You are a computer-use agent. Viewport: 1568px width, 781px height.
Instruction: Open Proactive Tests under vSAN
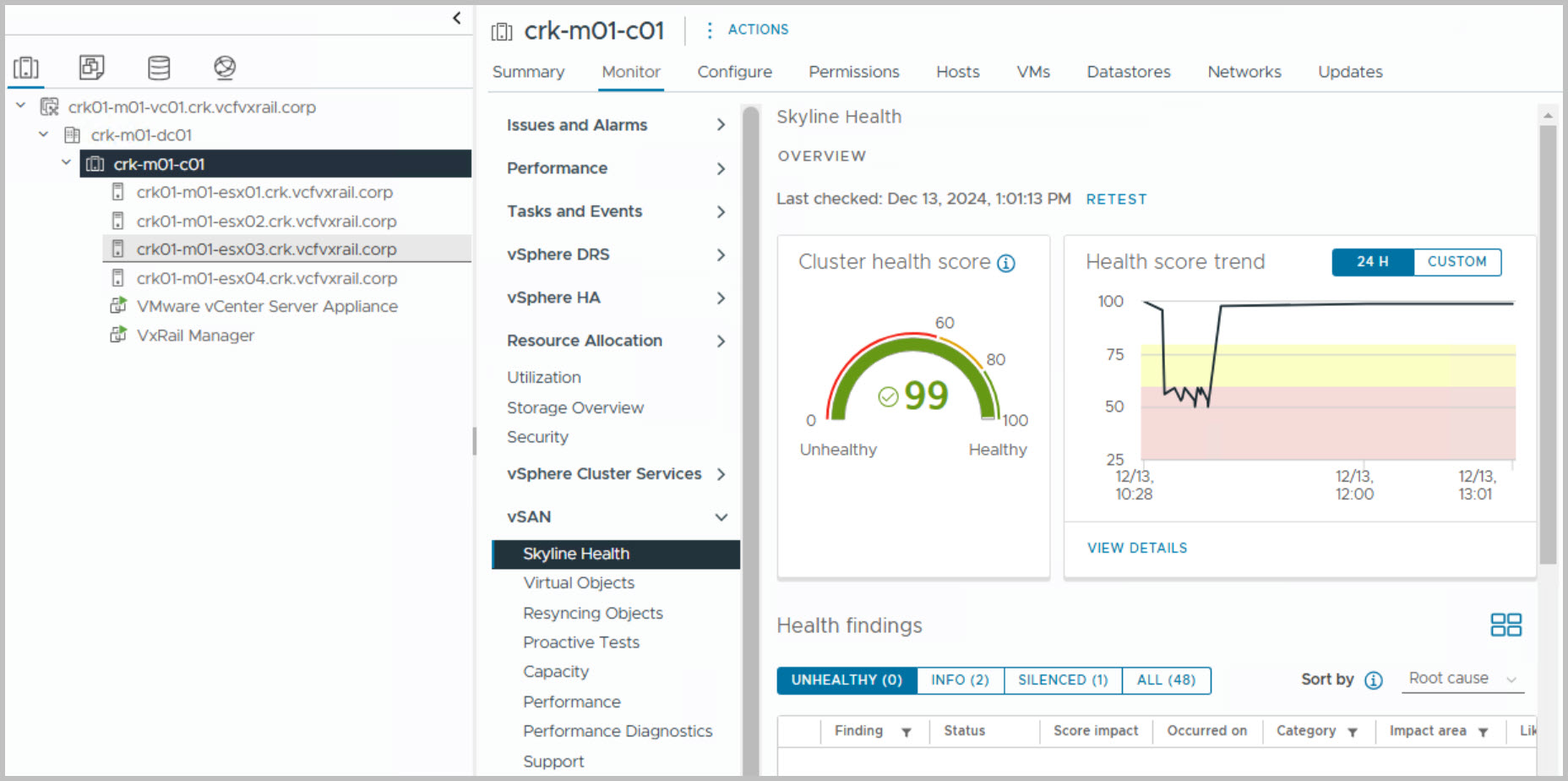coord(580,642)
